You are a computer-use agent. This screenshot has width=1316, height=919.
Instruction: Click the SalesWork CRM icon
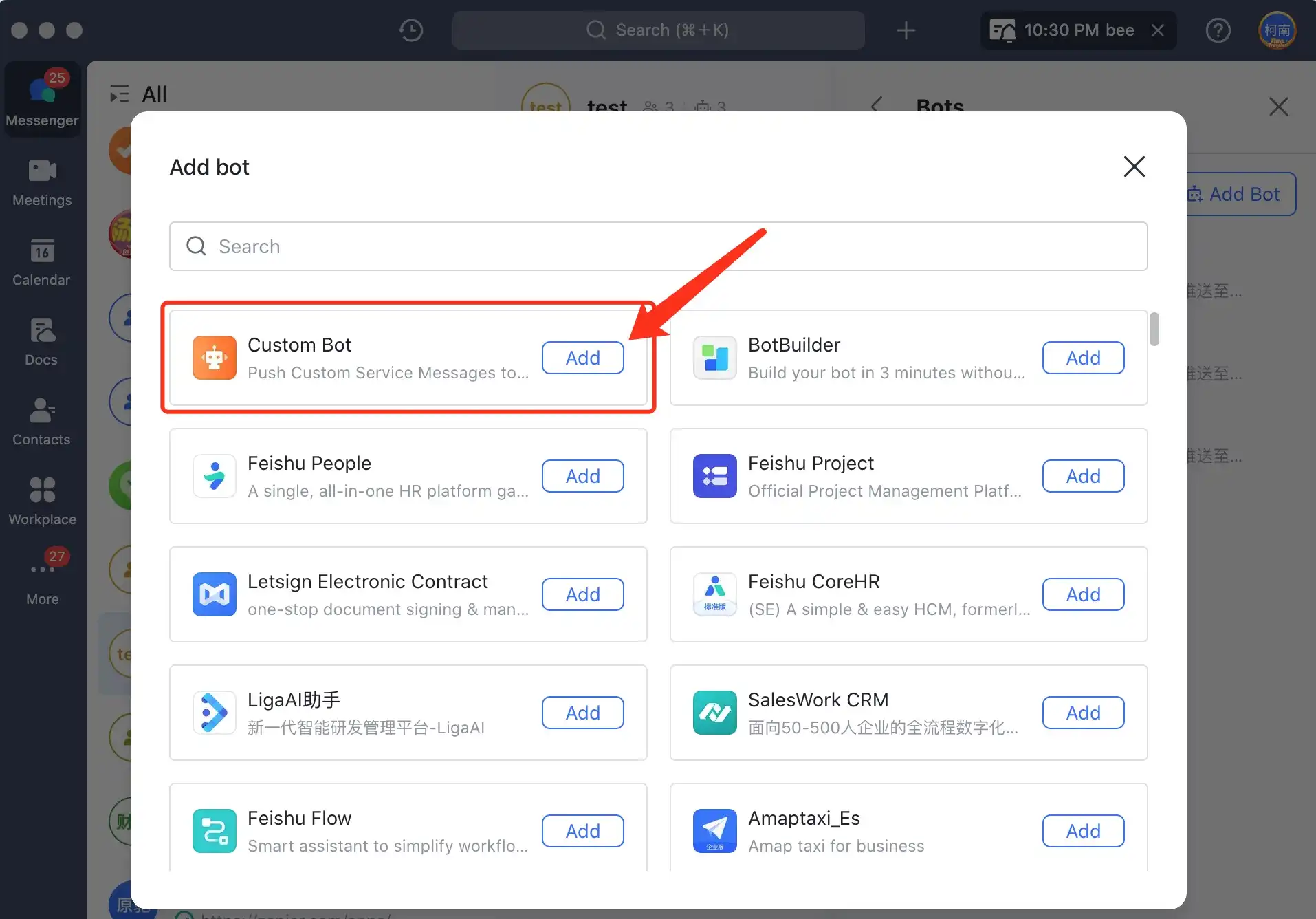(x=715, y=713)
